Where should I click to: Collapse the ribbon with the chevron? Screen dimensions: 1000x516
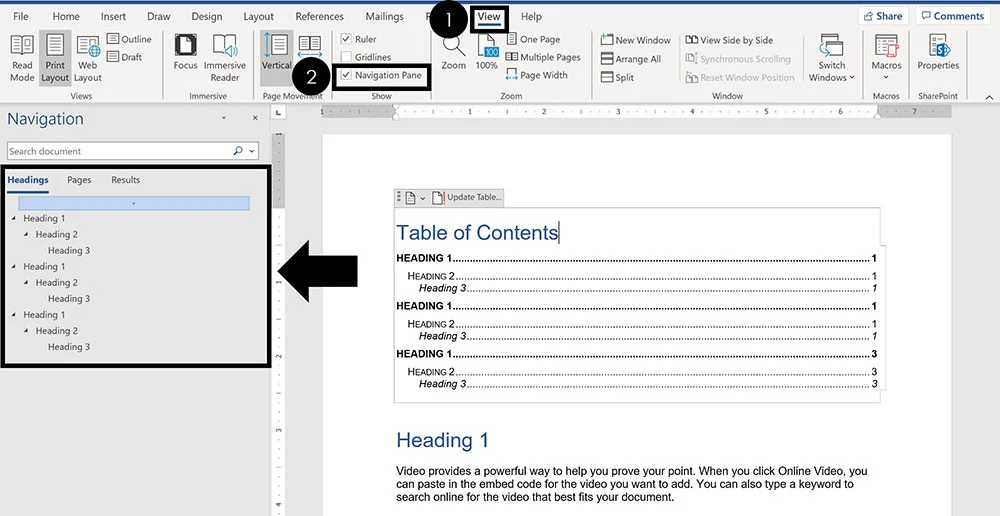tap(989, 97)
